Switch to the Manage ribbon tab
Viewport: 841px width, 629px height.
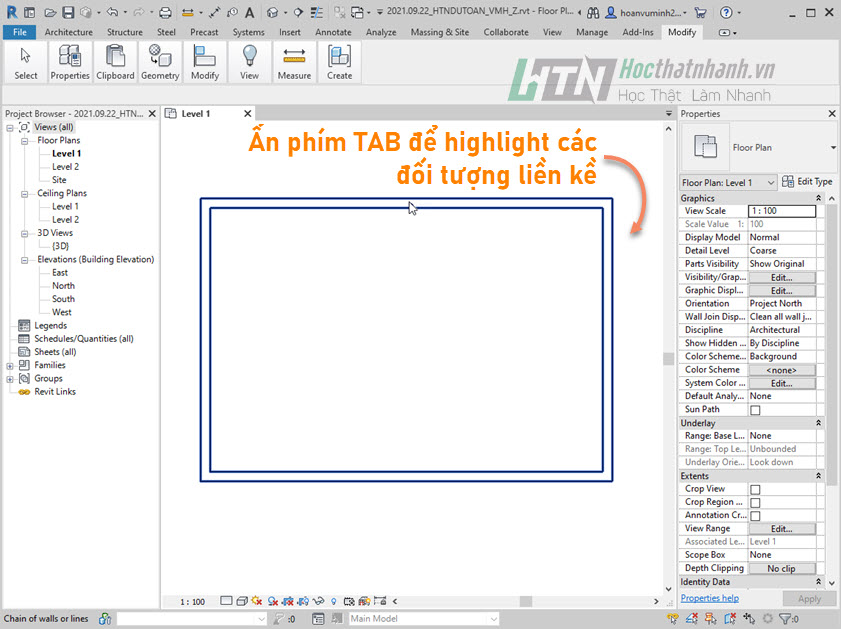(592, 32)
